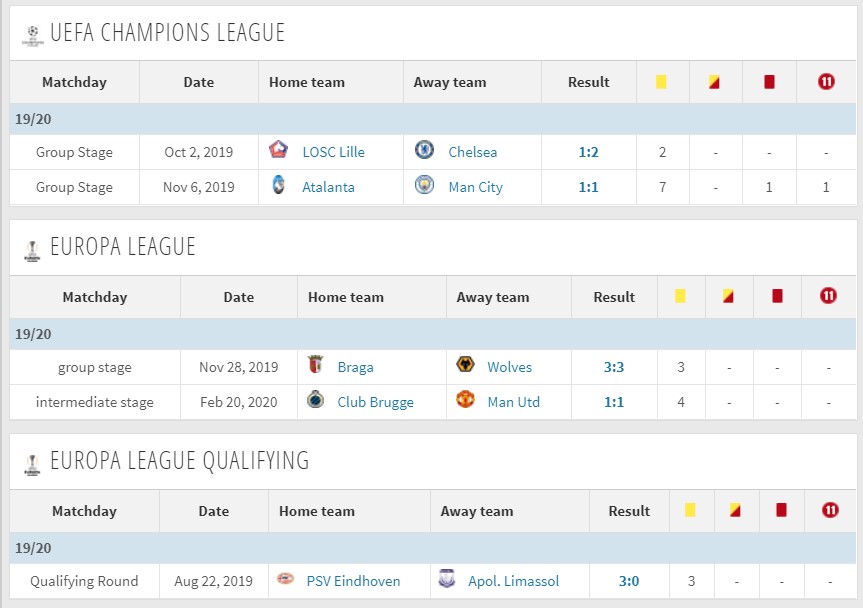Open the 3:3 Braga vs Wolves result
The height and width of the screenshot is (608, 863).
point(614,367)
